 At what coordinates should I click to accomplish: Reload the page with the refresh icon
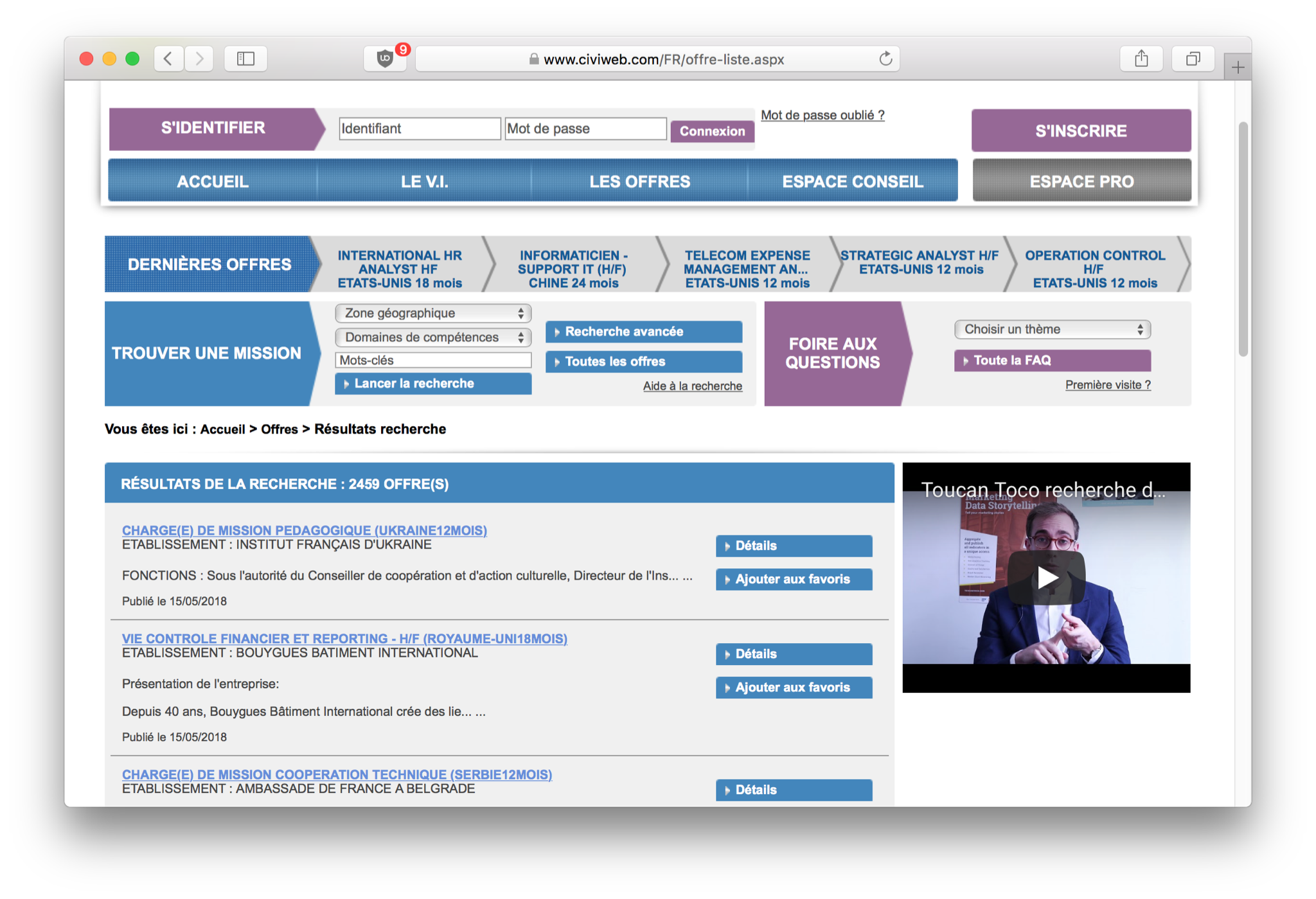885,59
